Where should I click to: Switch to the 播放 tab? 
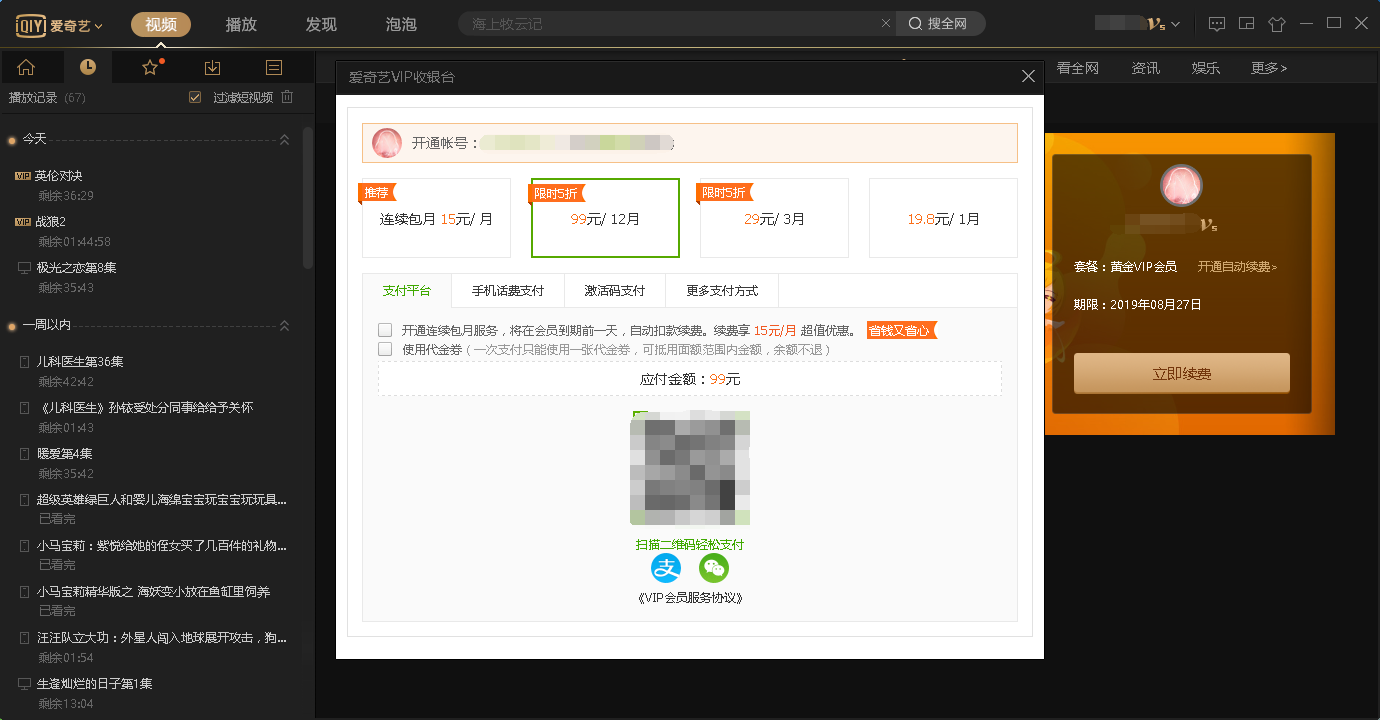tap(241, 24)
